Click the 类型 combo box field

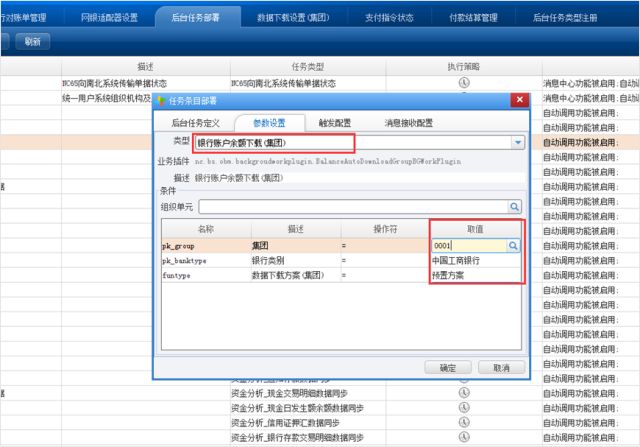click(x=358, y=142)
